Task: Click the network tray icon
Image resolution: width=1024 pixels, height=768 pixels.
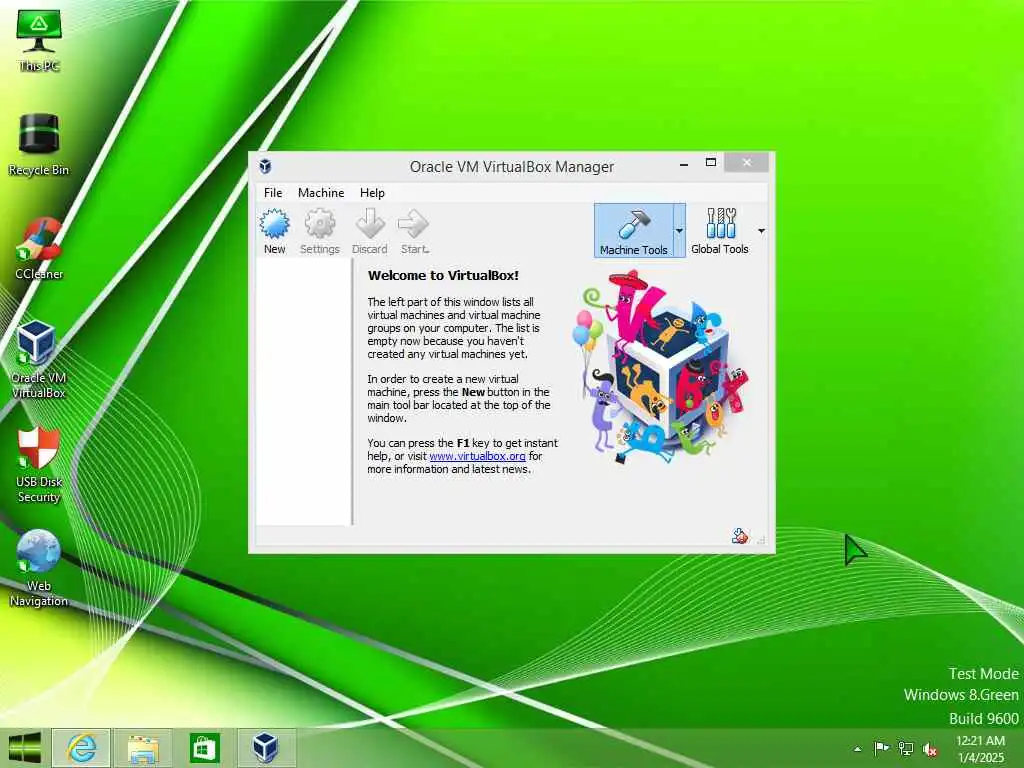Action: tap(906, 748)
